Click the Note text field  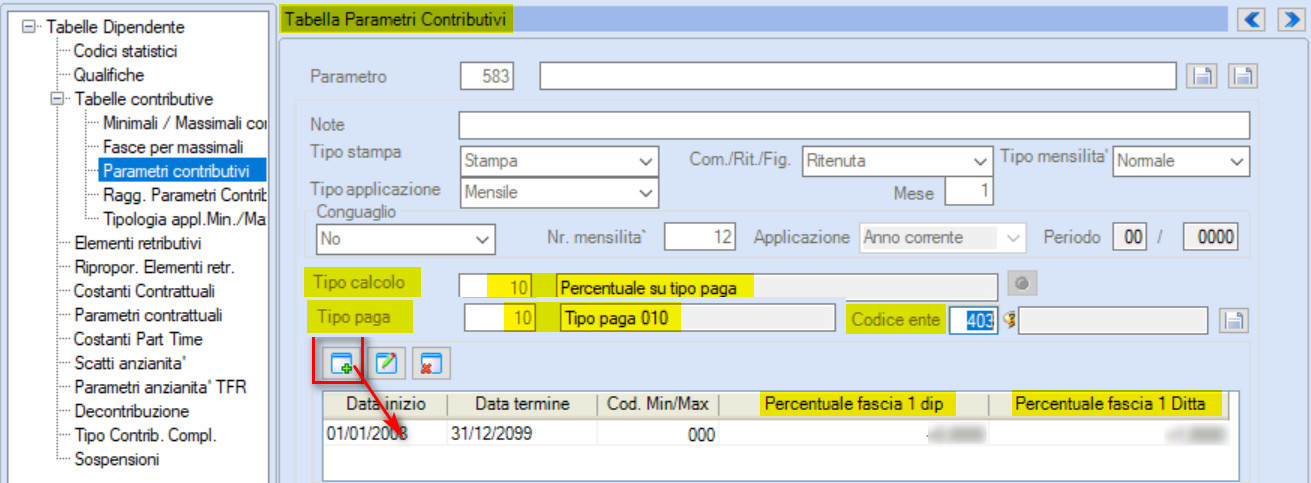[x=854, y=125]
